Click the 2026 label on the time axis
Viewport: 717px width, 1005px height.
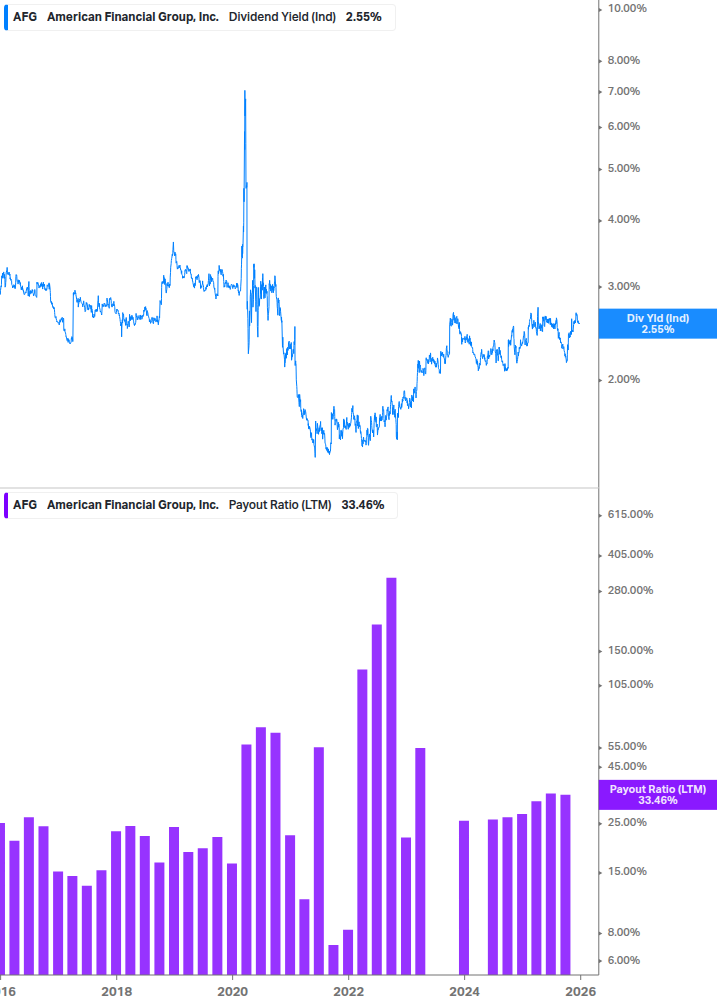pyautogui.click(x=581, y=992)
